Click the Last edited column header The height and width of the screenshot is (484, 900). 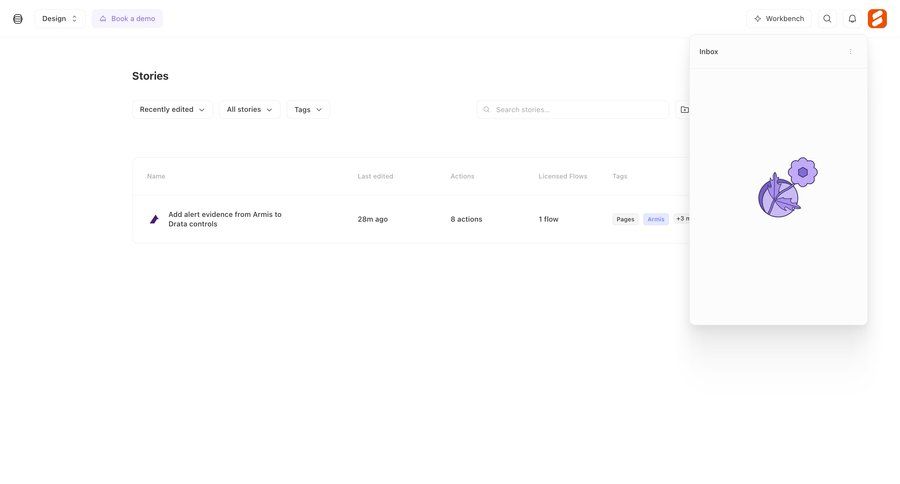point(375,176)
